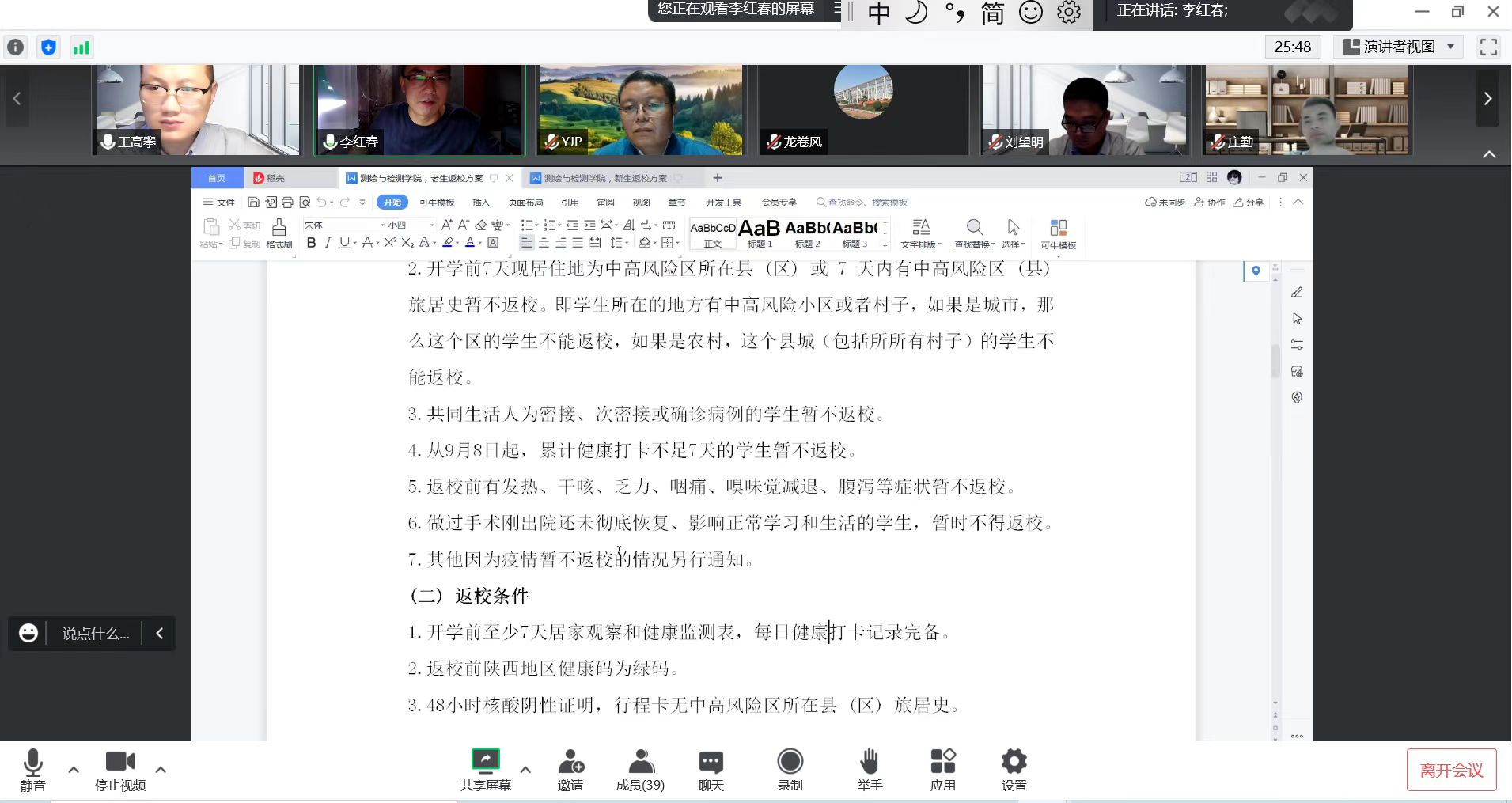The width and height of the screenshot is (1512, 803).
Task: Click the 邀请 invite icon
Action: pos(570,763)
